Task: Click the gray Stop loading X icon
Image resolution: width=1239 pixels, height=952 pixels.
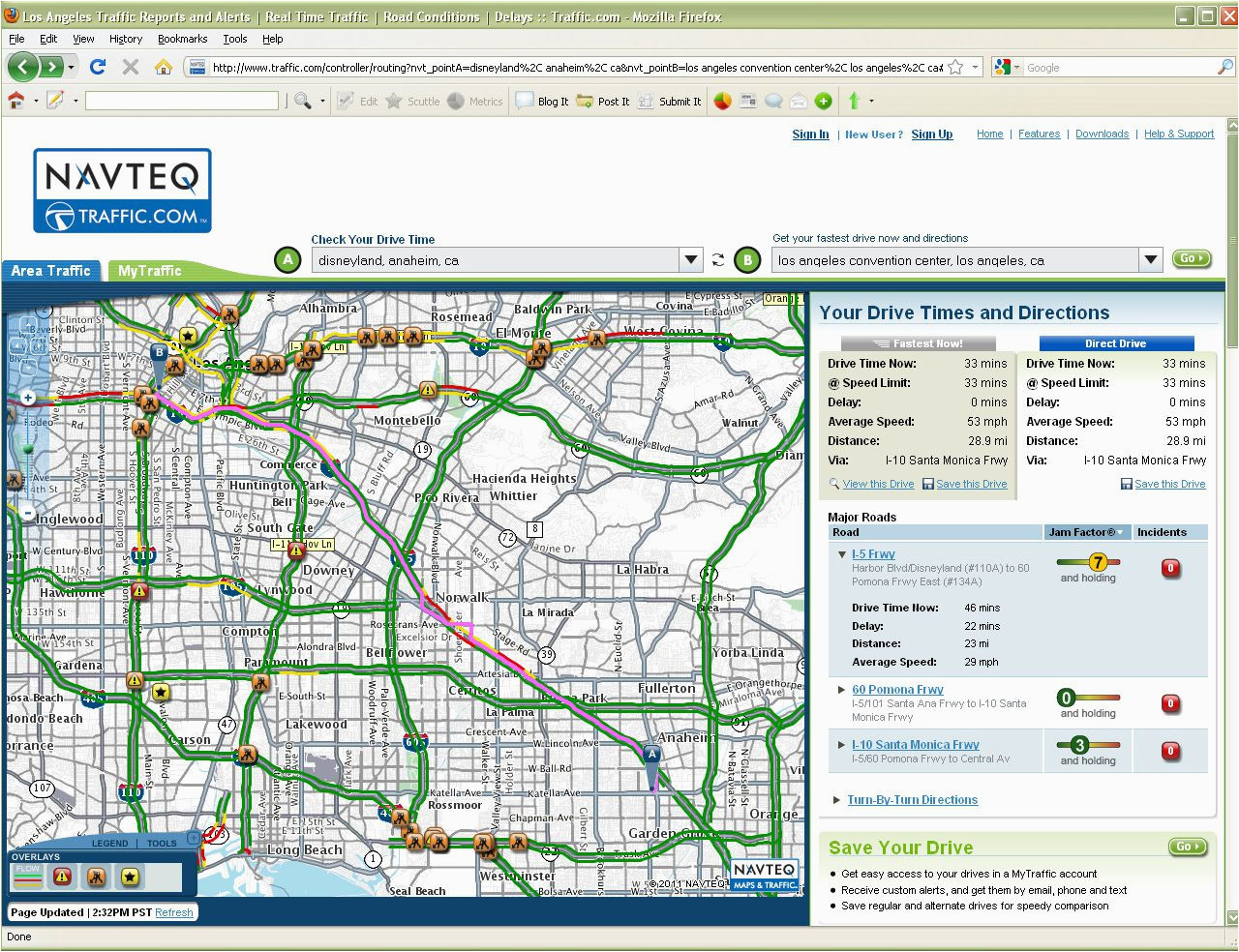Action: [131, 67]
